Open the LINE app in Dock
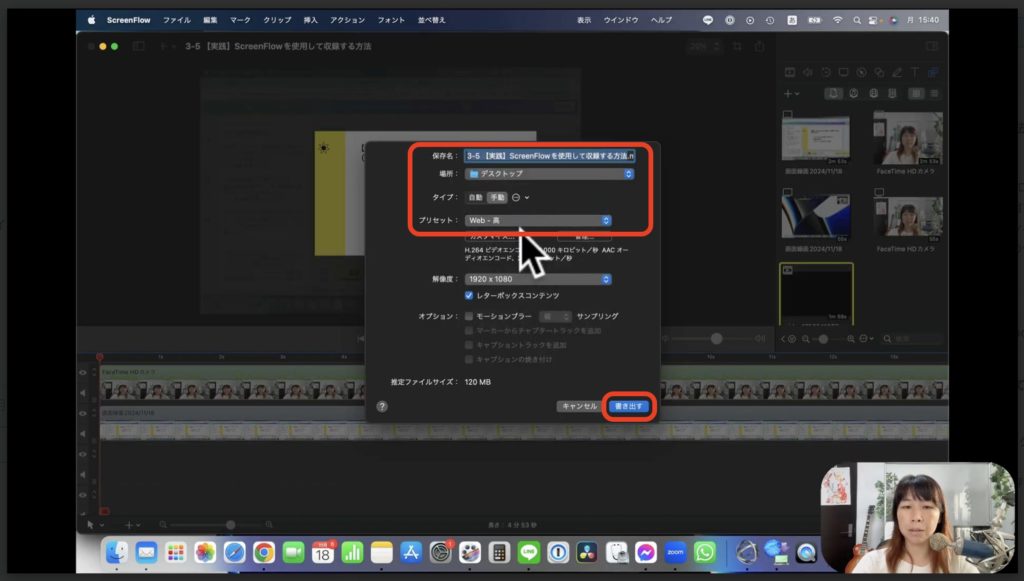 pyautogui.click(x=529, y=552)
